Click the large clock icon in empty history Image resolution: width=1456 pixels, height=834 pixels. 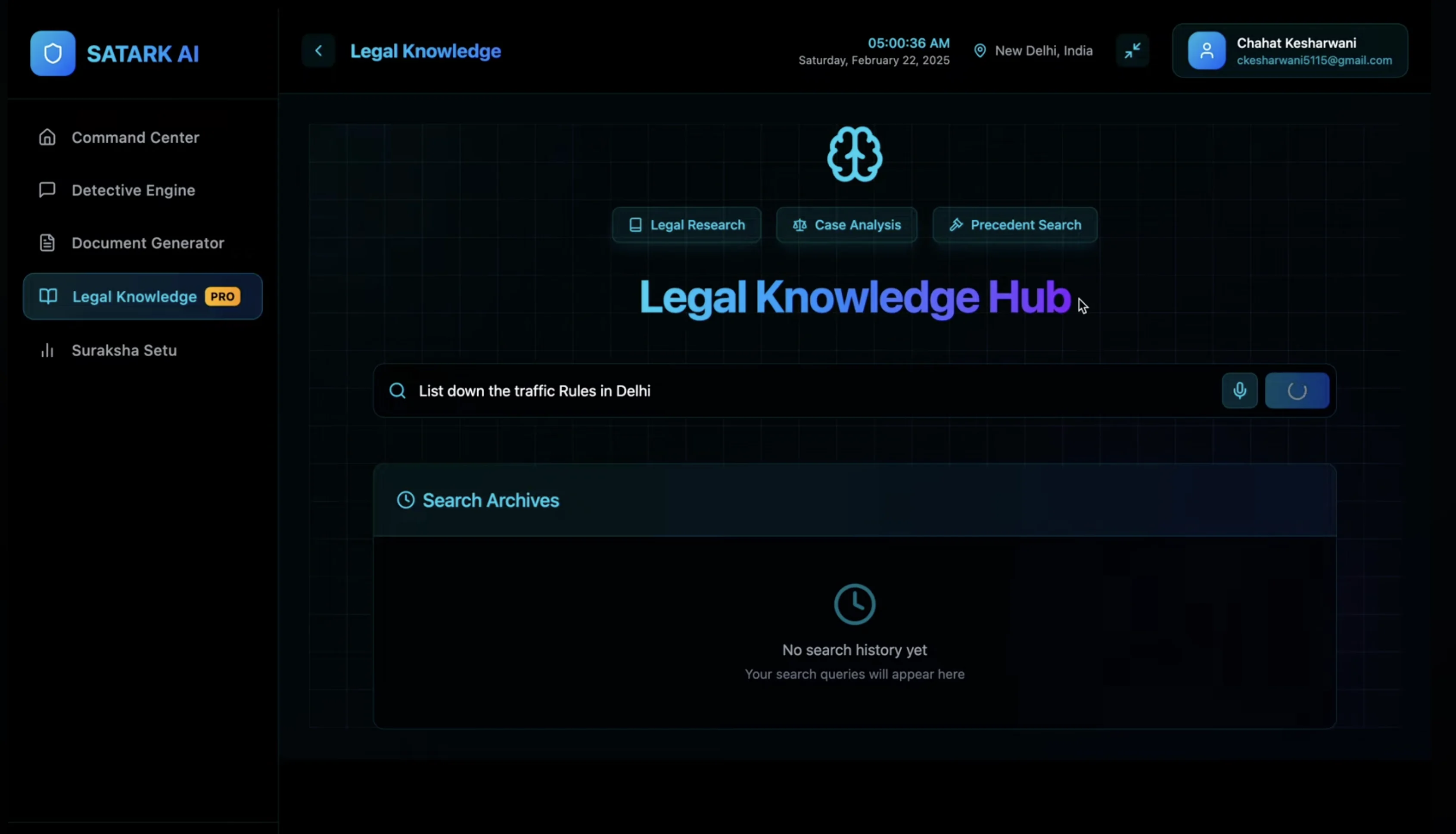point(855,604)
